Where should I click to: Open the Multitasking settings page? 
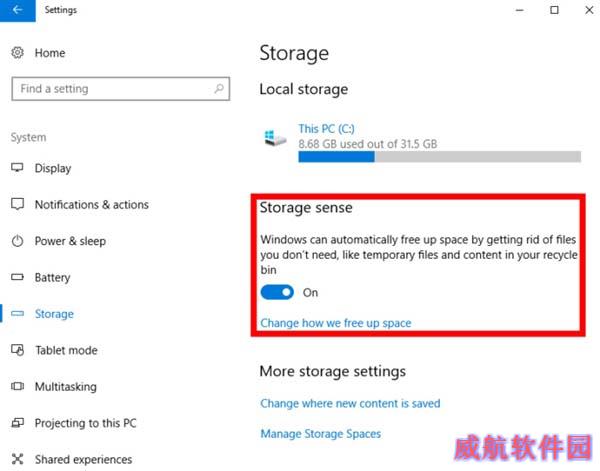click(x=65, y=386)
